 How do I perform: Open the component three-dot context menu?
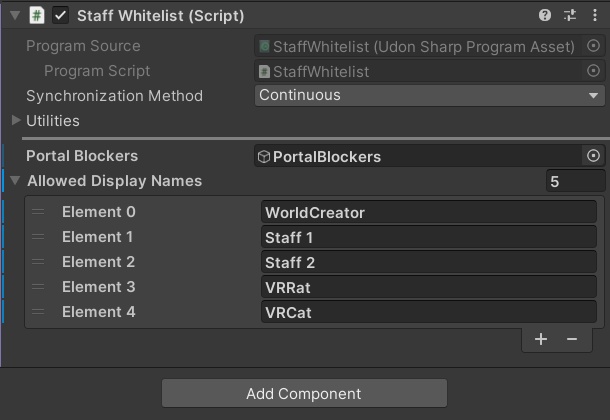tap(595, 15)
